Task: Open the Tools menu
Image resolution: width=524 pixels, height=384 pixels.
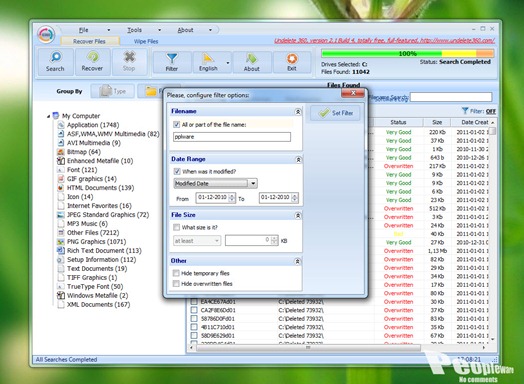Action: [134, 30]
